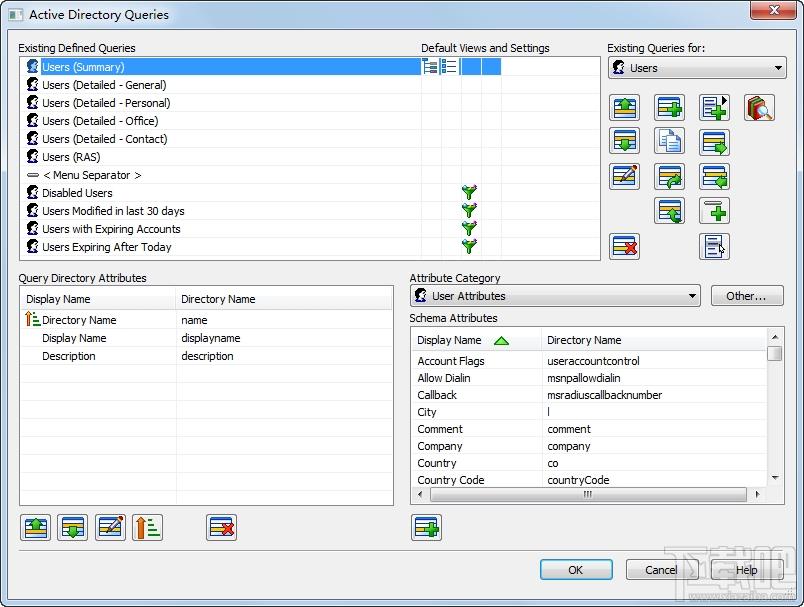Click filter funnel icon on Disabled Users row
This screenshot has height=607, width=804.
469,192
